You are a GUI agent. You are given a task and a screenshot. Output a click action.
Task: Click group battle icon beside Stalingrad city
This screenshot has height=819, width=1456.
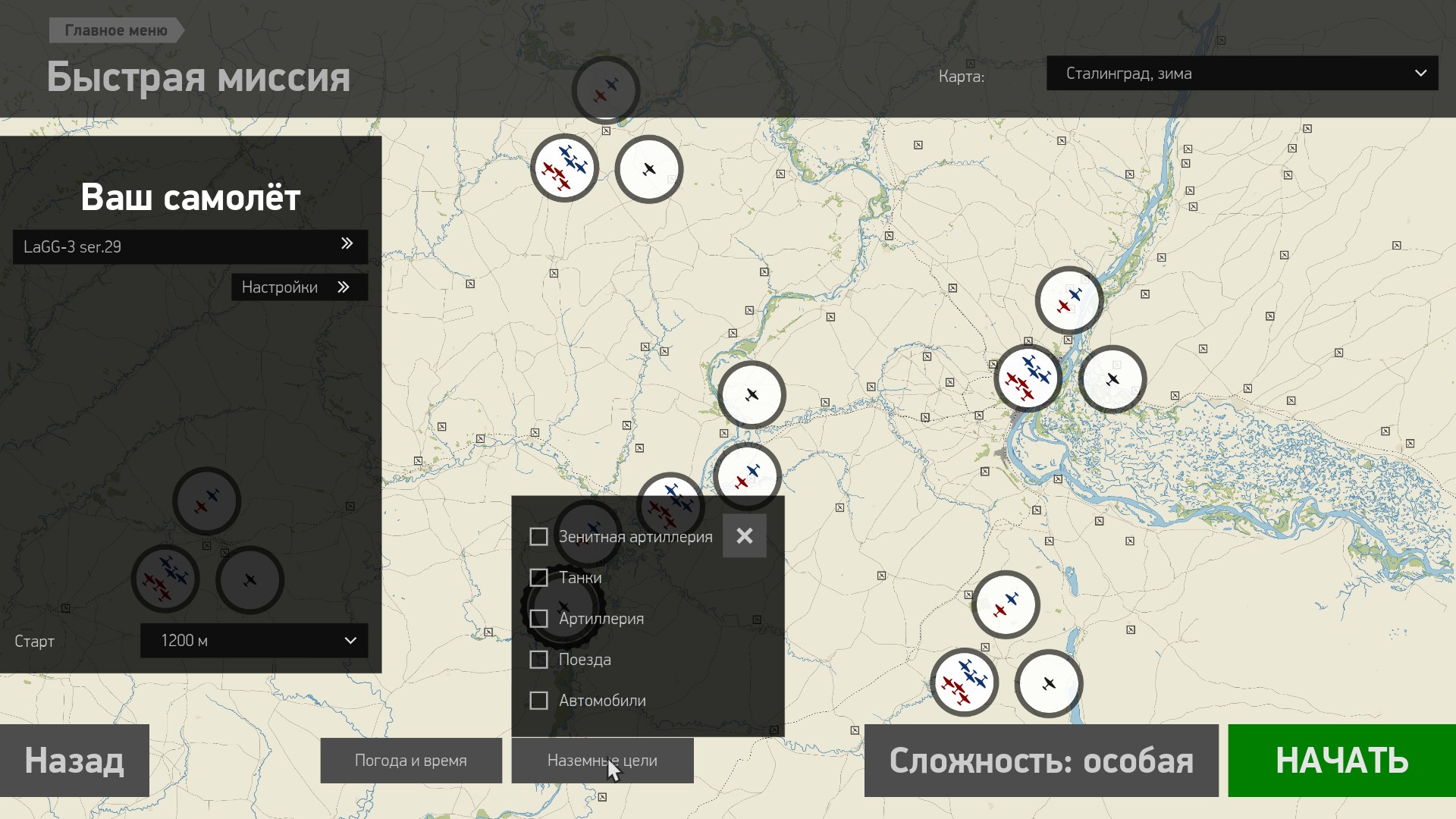1028,378
